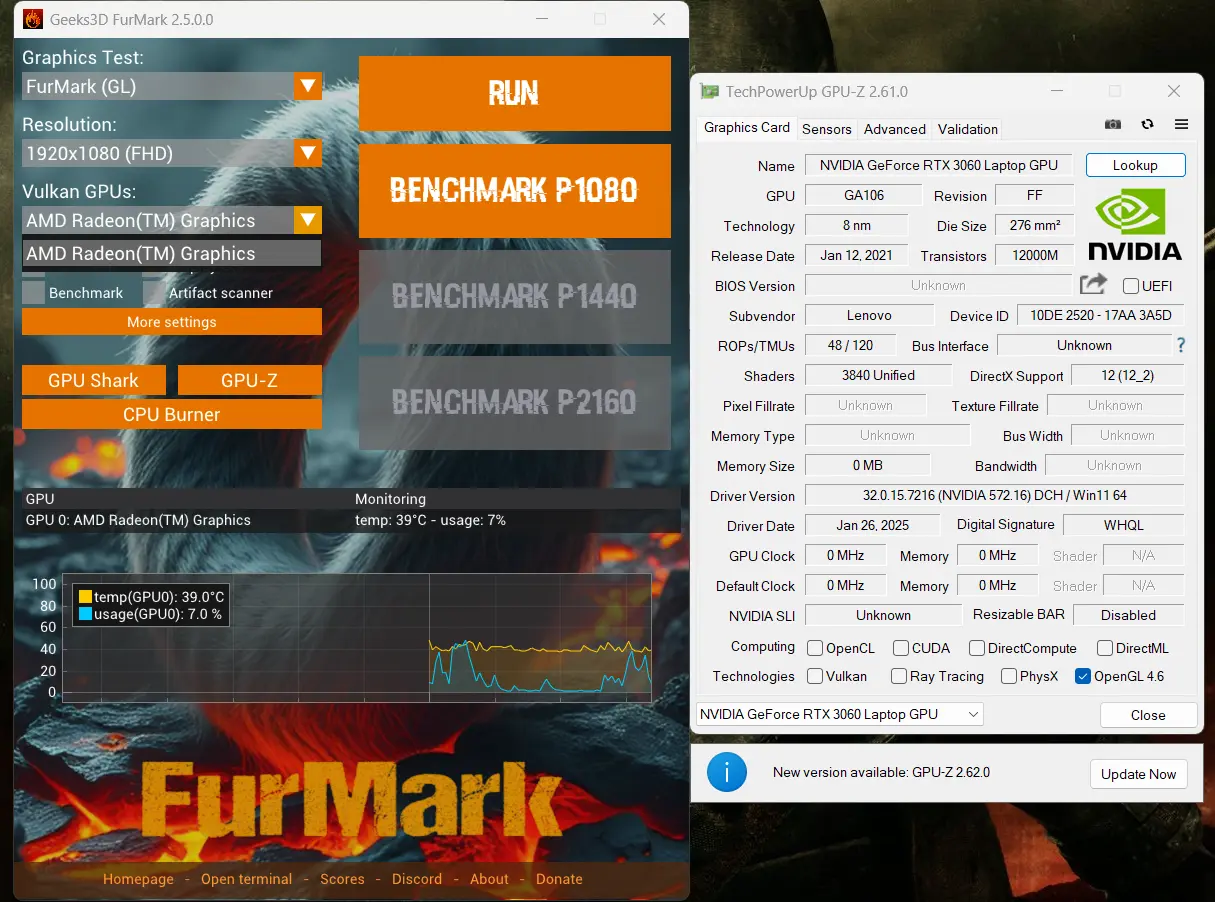Toggle the OpenCL checkbox
This screenshot has height=902, width=1215.
pyautogui.click(x=815, y=648)
